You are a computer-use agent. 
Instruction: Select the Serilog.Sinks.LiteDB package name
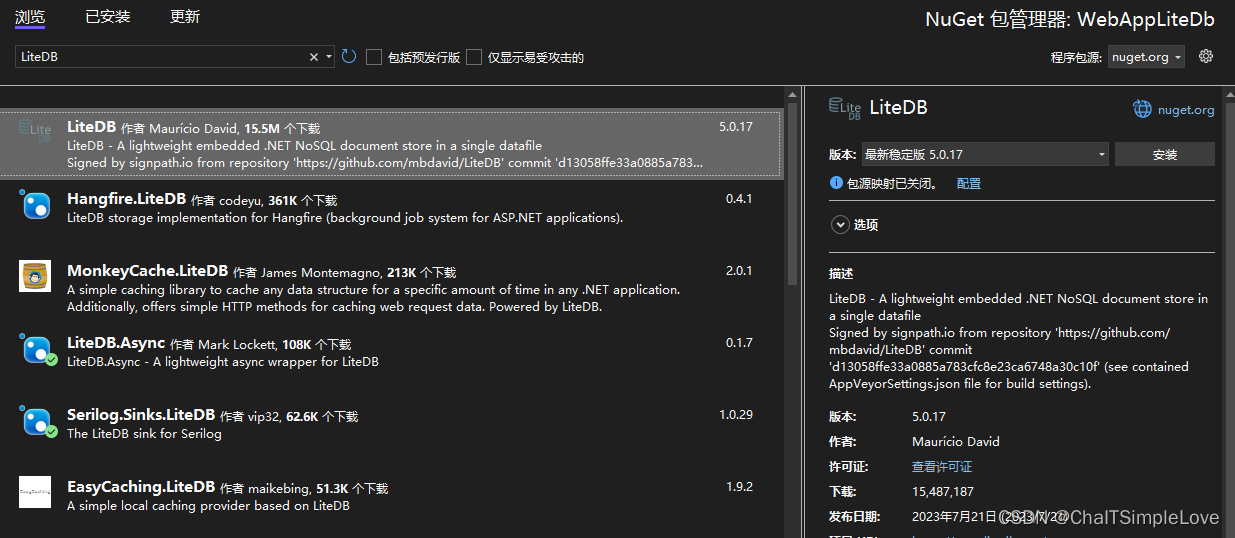141,414
